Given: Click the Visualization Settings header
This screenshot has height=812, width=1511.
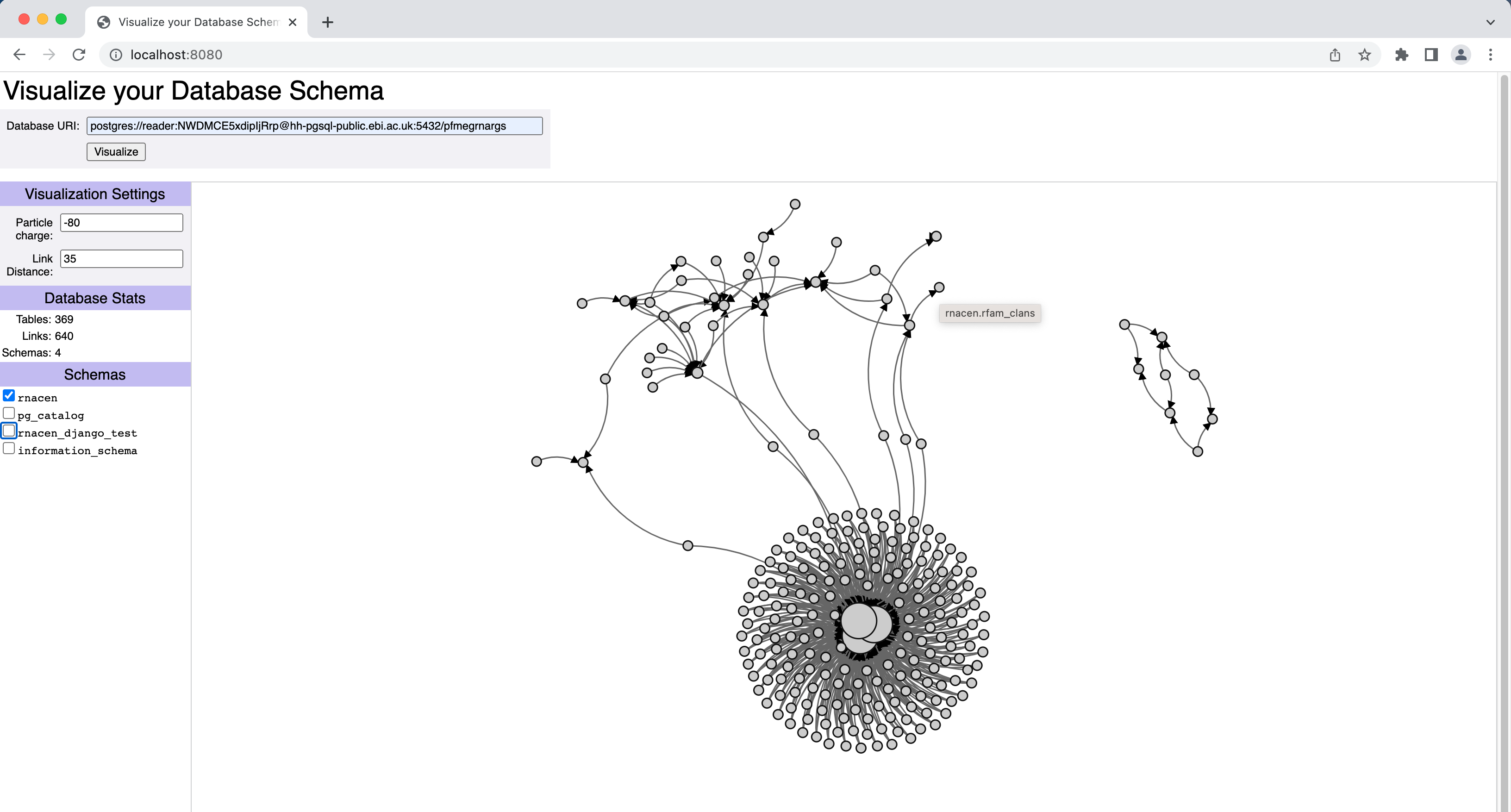Looking at the screenshot, I should click(95, 194).
